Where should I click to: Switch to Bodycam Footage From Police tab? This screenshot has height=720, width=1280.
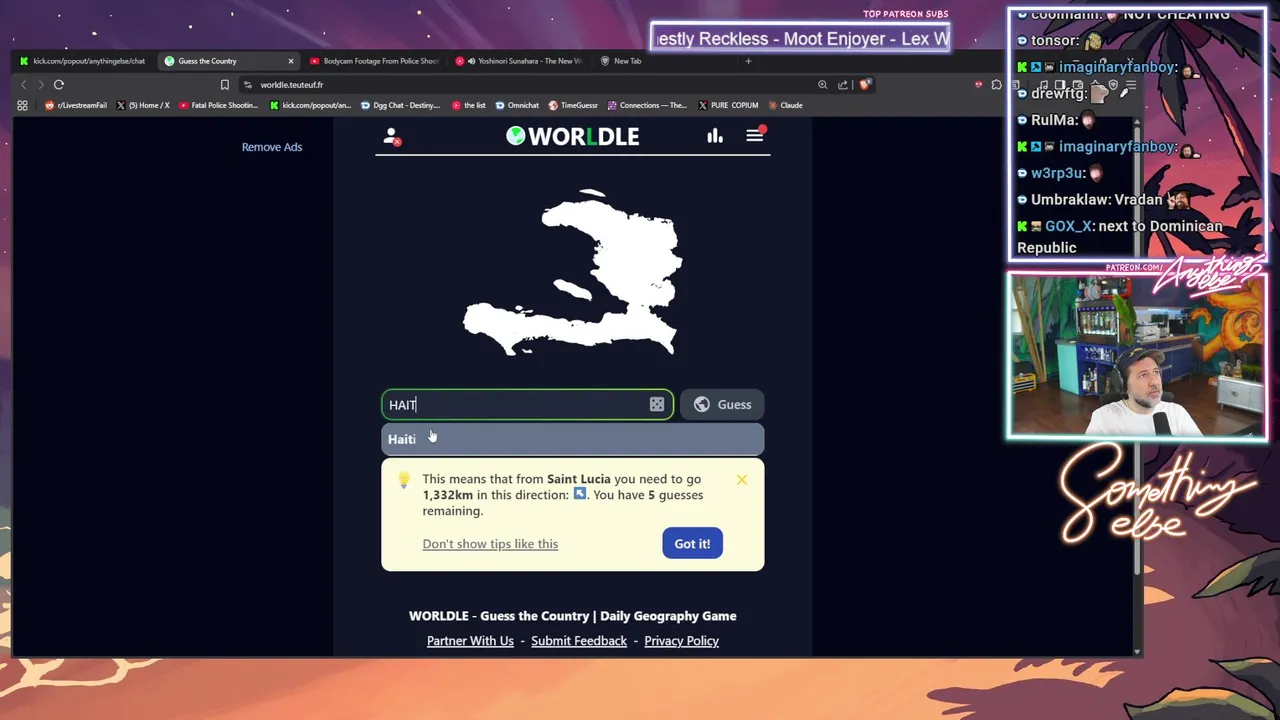coord(373,61)
